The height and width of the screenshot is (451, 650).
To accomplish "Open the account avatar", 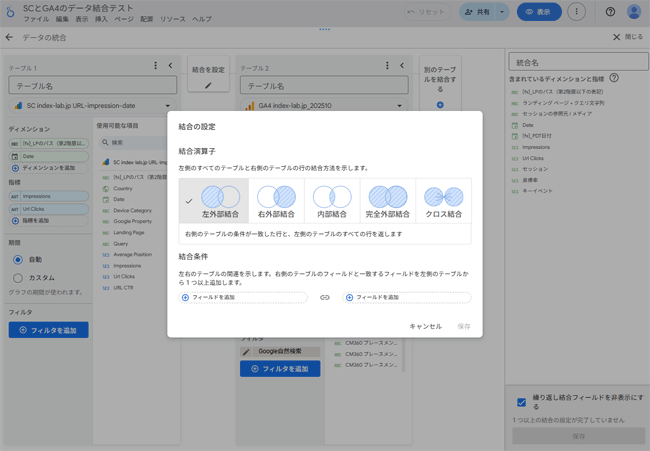I will coord(634,12).
